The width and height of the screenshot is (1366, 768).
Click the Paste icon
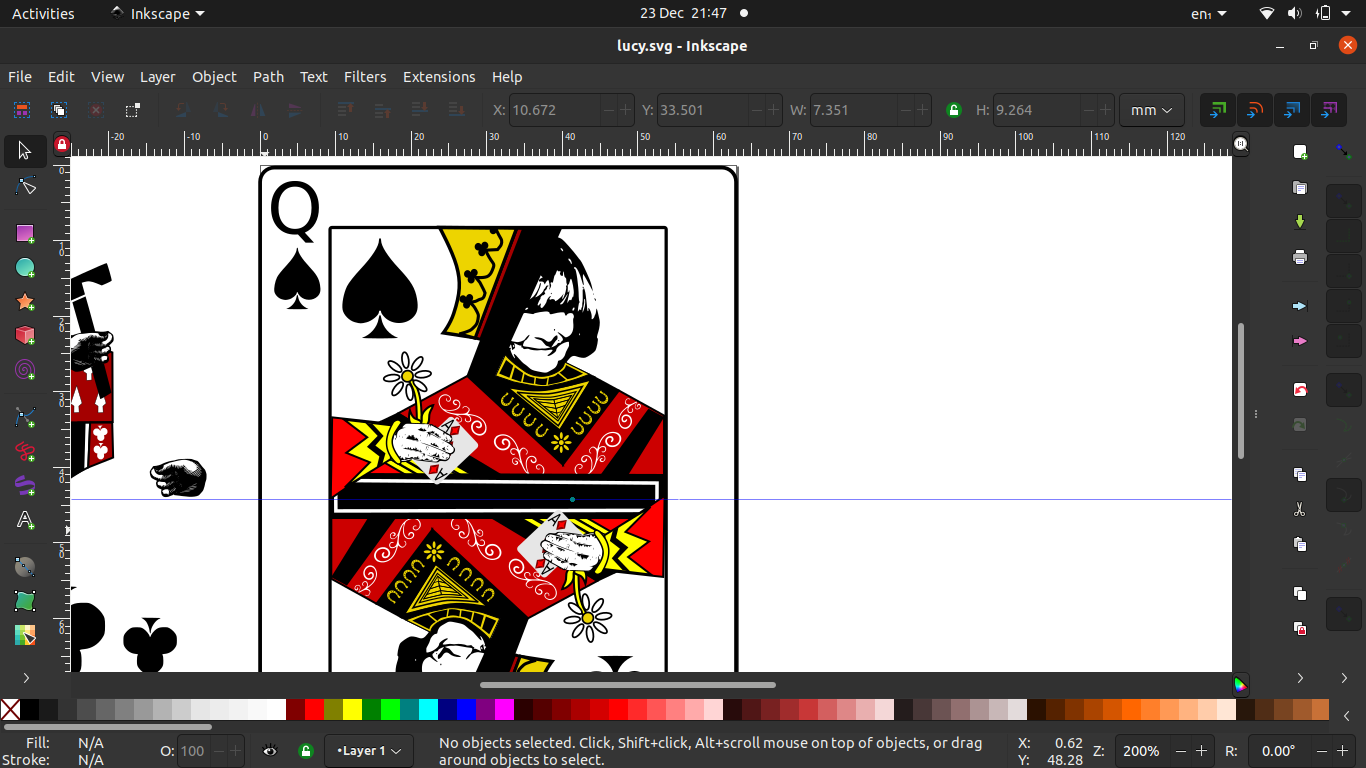[1300, 544]
